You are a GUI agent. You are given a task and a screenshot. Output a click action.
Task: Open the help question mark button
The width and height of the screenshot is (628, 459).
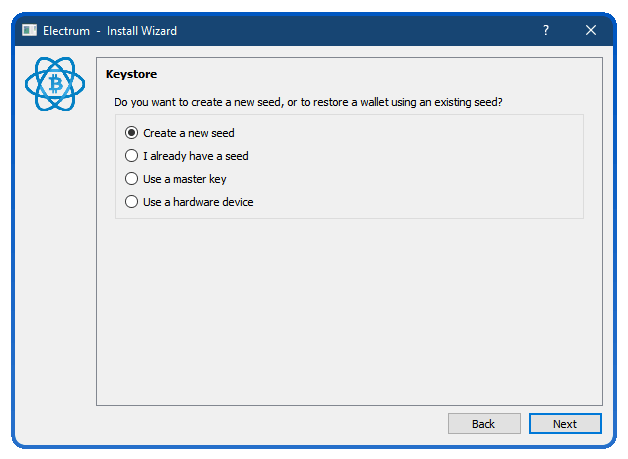pyautogui.click(x=546, y=30)
